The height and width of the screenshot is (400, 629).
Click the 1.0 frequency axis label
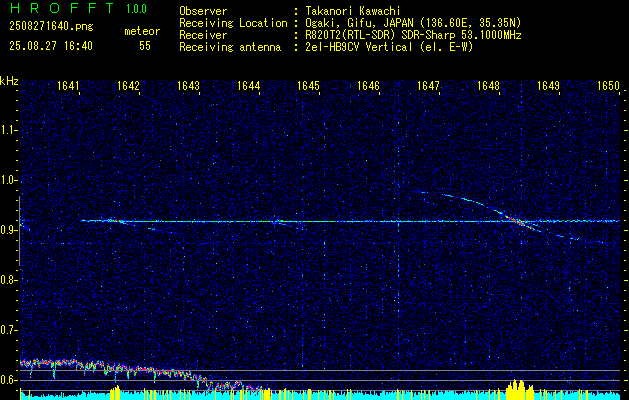point(9,180)
